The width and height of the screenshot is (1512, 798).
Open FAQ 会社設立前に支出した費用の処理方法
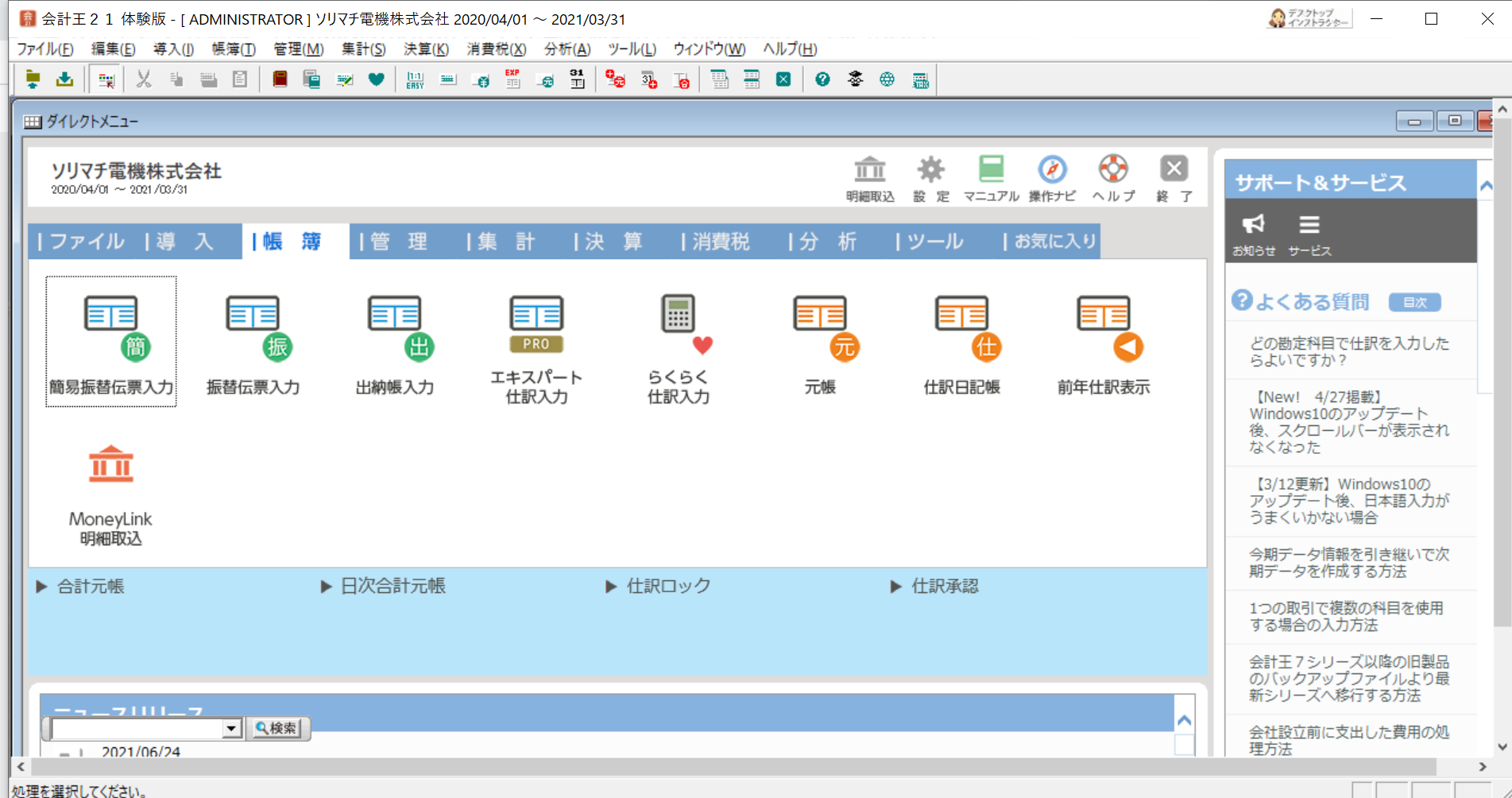tap(1349, 739)
